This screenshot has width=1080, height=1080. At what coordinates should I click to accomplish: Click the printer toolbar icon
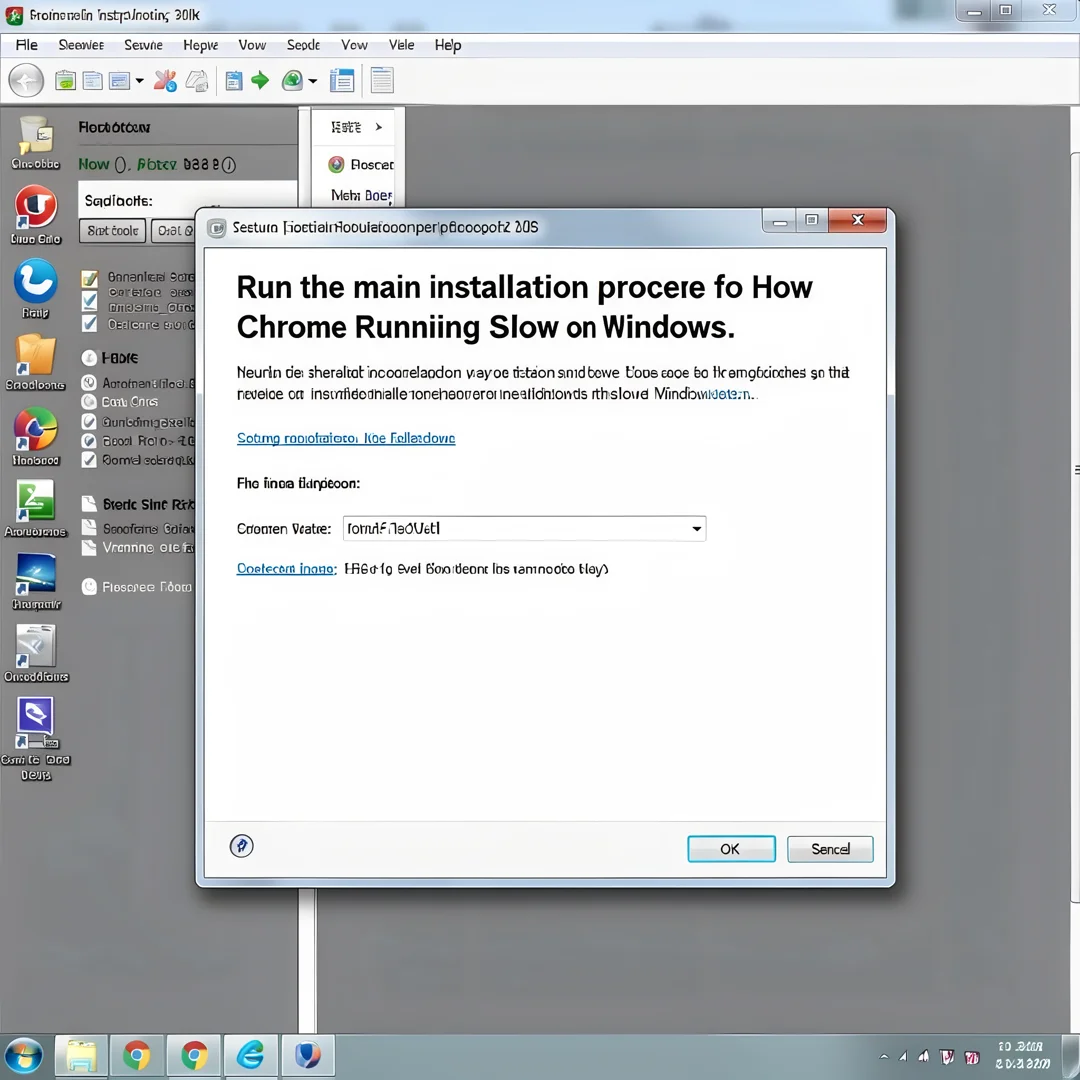(x=197, y=81)
